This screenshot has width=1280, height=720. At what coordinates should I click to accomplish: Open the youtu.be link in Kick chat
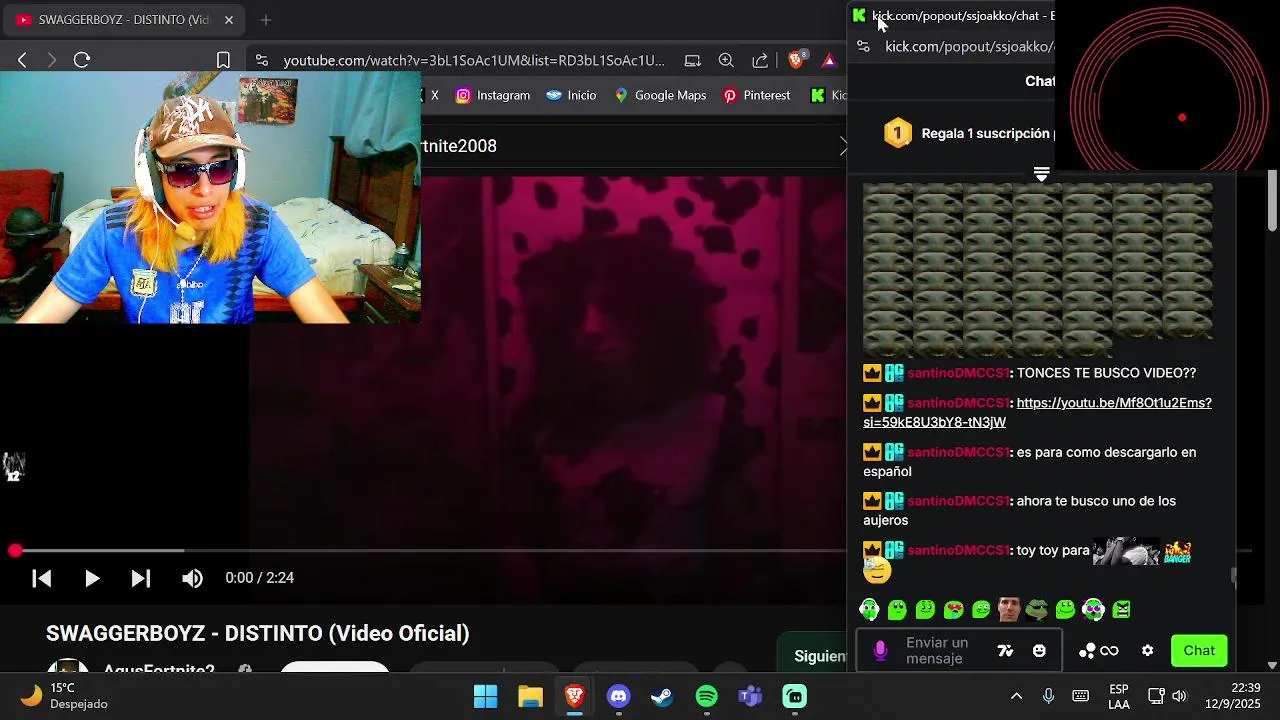tap(1037, 412)
